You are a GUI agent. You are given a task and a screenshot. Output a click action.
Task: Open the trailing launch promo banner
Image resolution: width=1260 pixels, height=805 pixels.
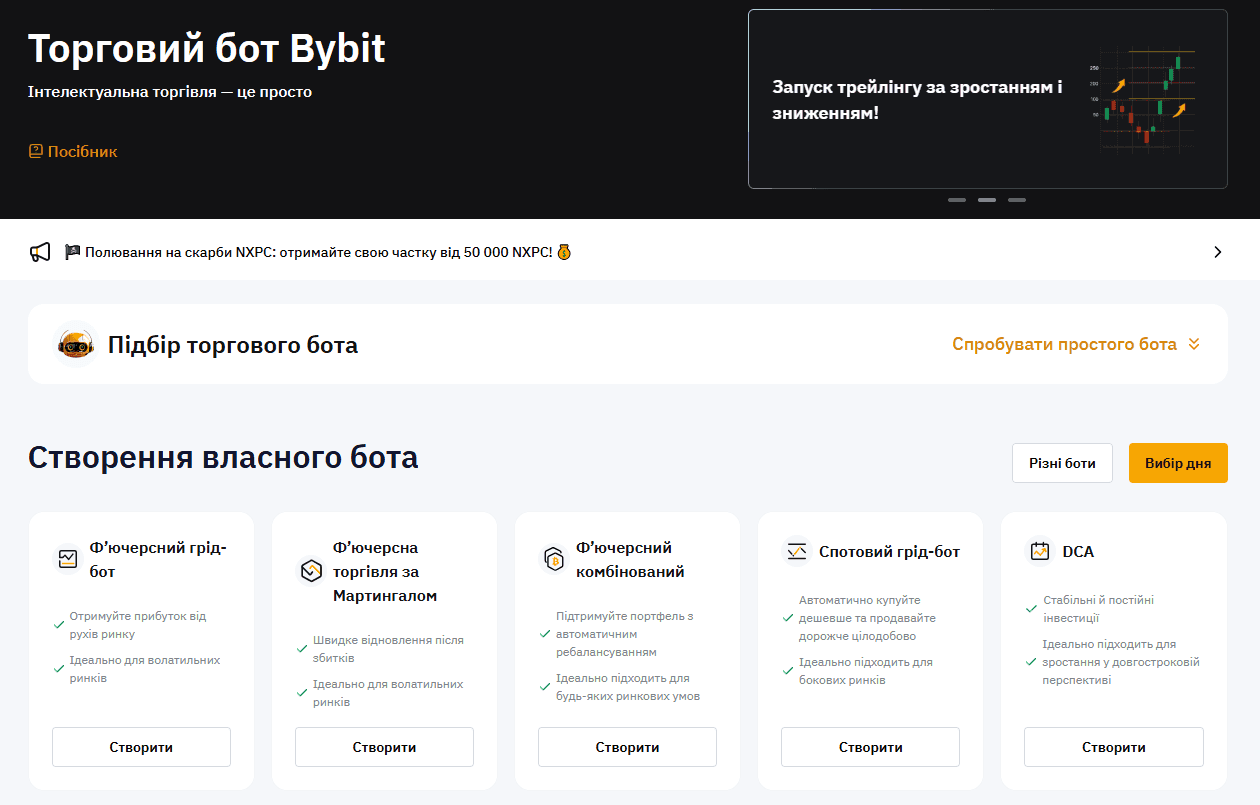point(987,99)
